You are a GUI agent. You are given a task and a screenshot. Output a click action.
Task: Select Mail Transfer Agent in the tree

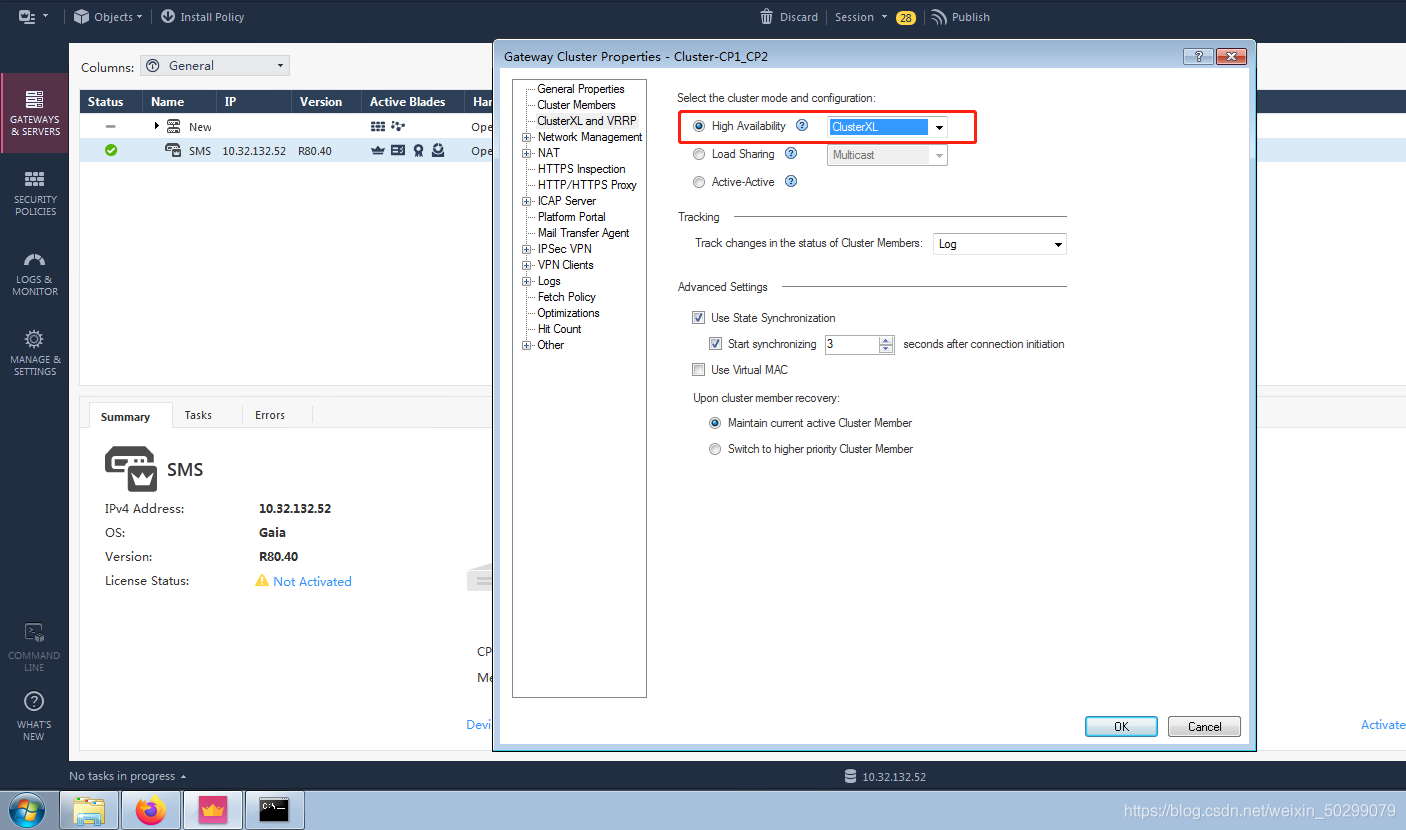584,233
